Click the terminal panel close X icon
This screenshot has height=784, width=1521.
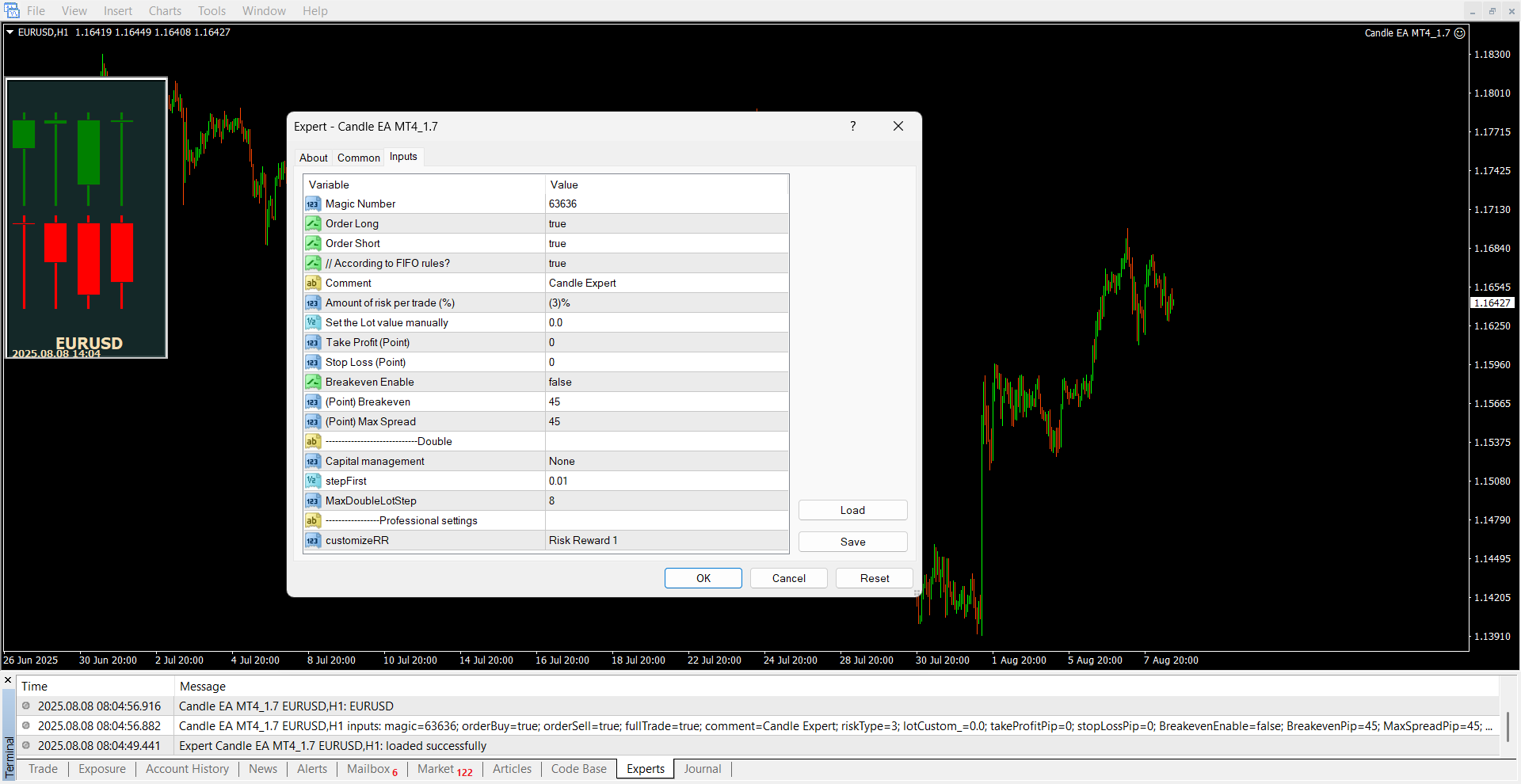pyautogui.click(x=8, y=680)
